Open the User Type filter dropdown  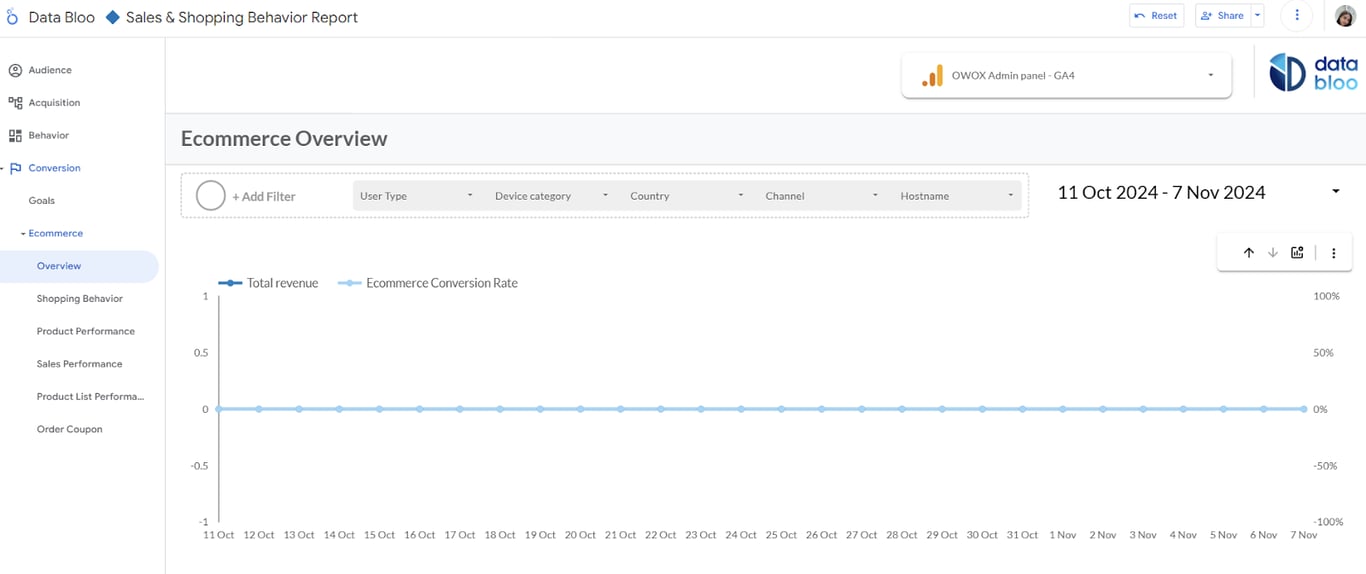(x=418, y=196)
